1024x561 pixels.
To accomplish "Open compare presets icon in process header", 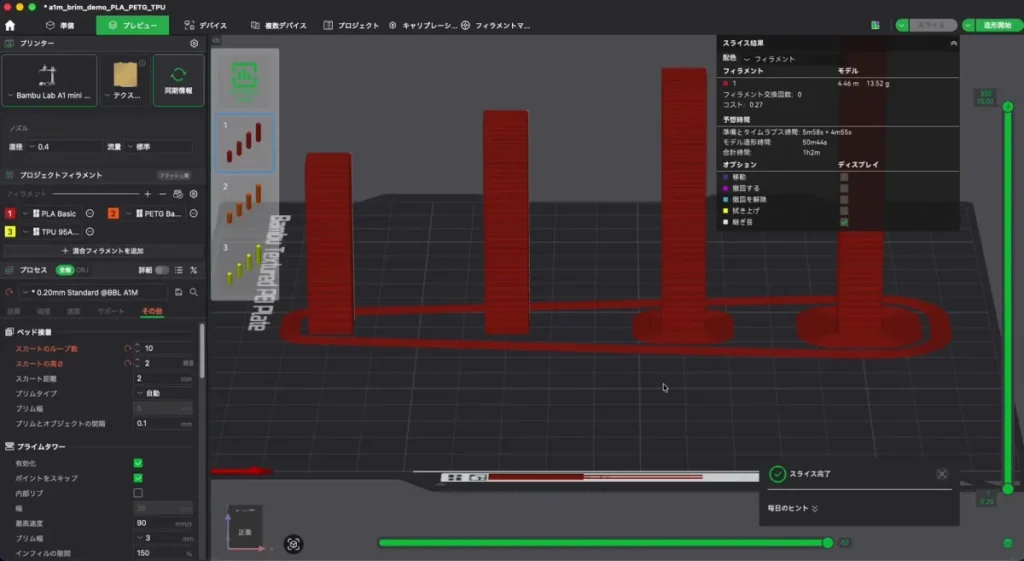I will coord(193,270).
